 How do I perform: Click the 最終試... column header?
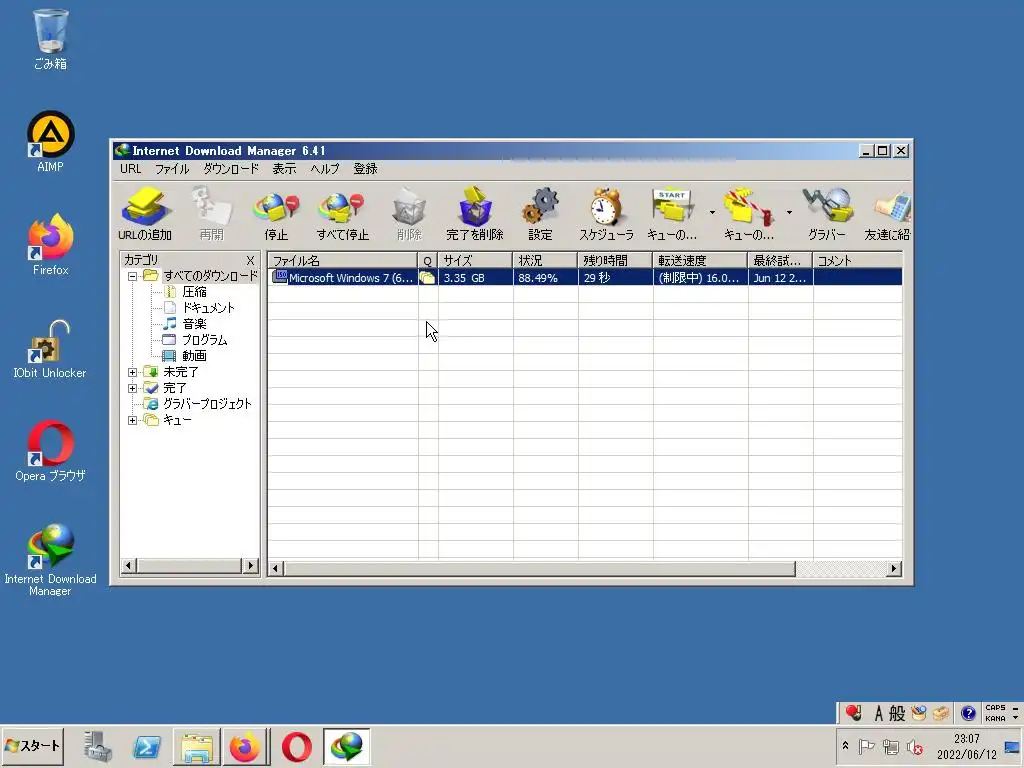(x=780, y=260)
